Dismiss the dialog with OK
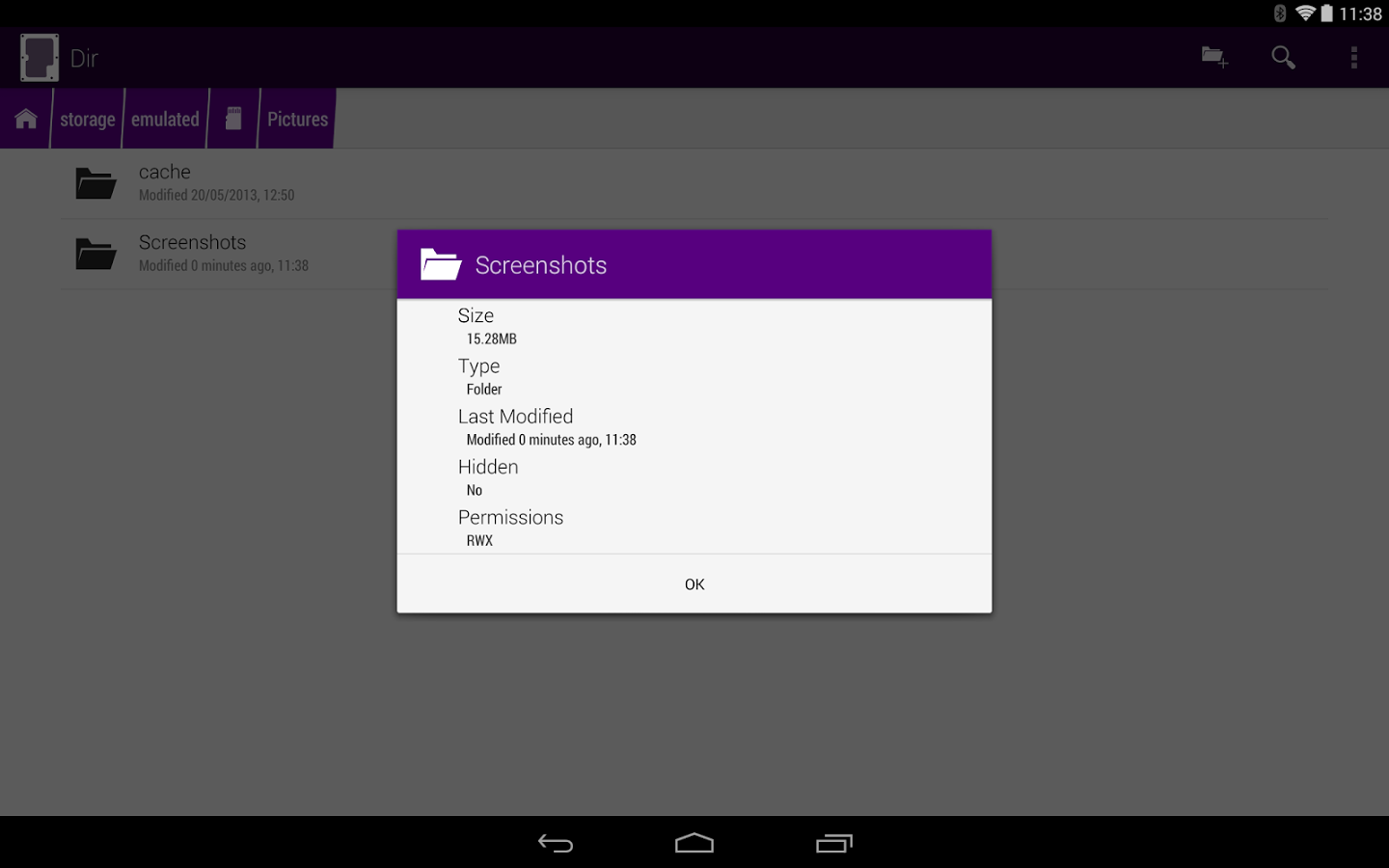Screen dimensions: 1389x868 694,583
